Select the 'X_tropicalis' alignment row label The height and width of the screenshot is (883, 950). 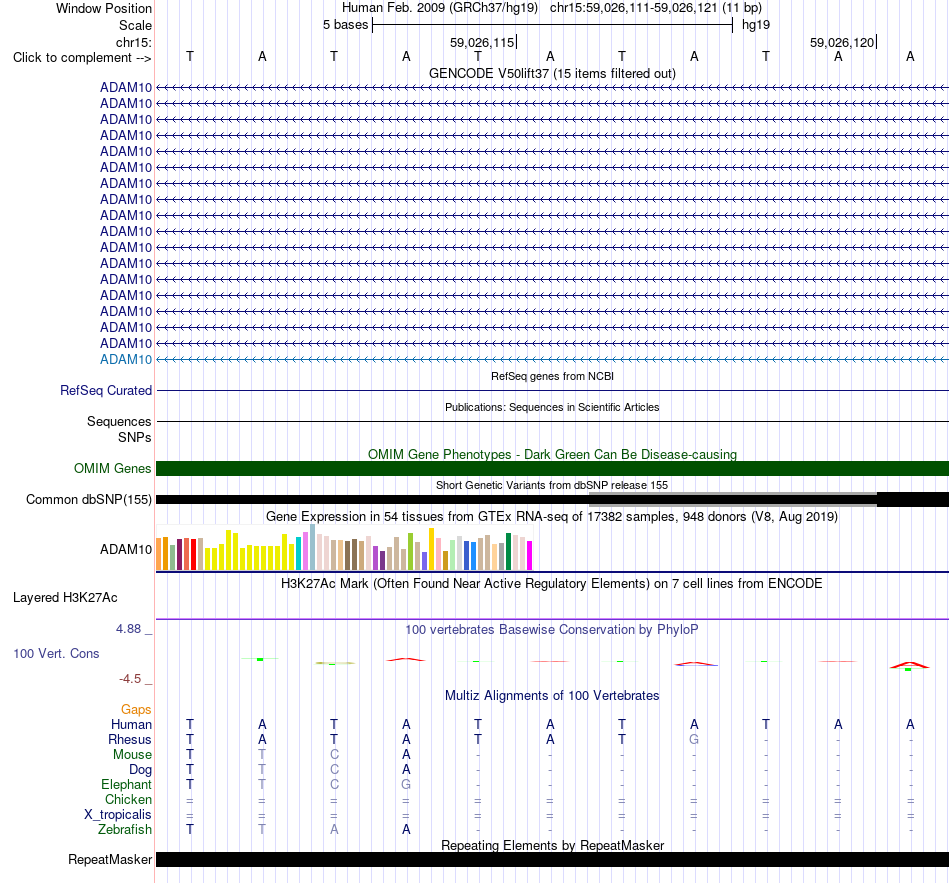click(x=118, y=815)
